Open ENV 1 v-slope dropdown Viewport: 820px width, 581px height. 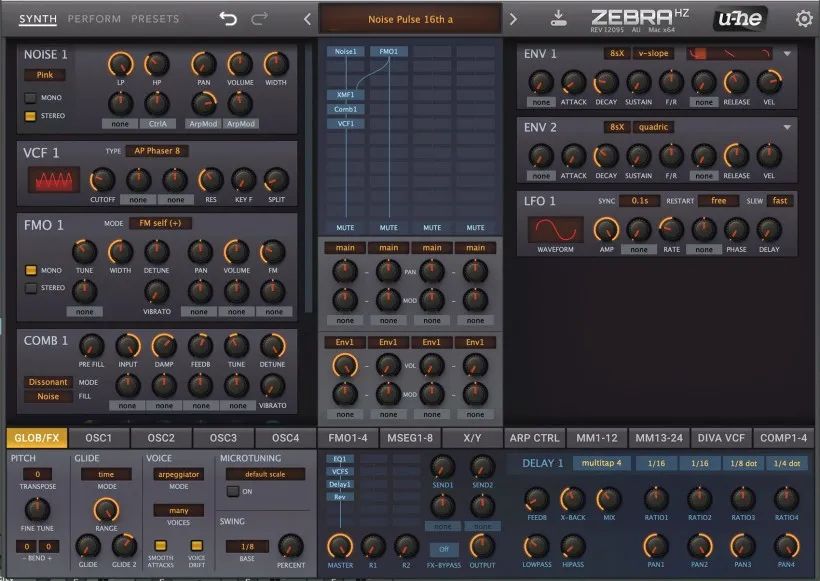(653, 53)
